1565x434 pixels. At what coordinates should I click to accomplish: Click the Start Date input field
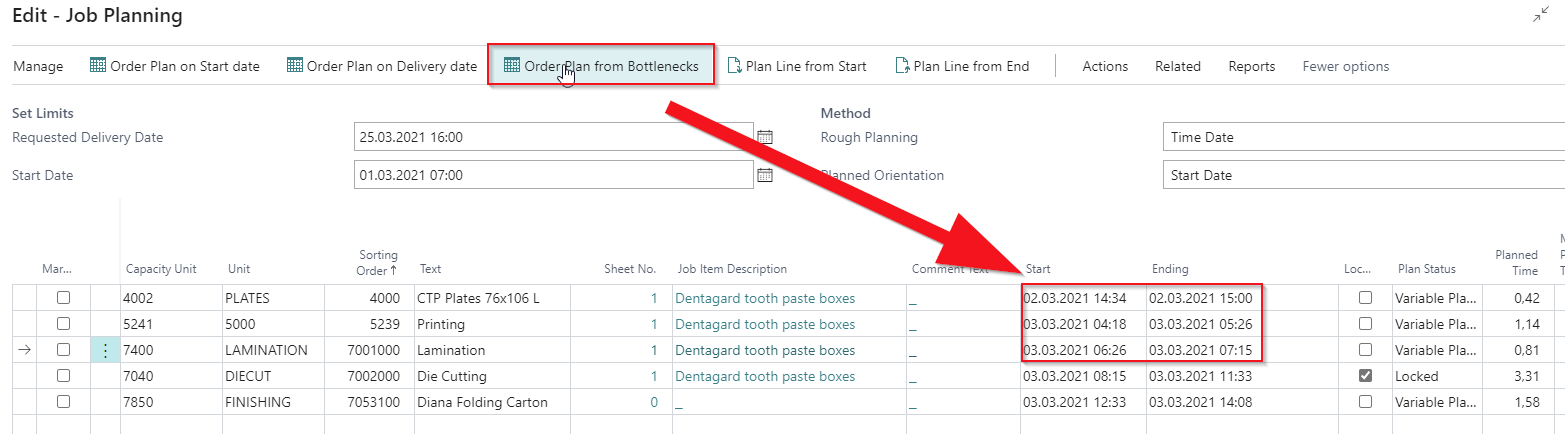554,175
